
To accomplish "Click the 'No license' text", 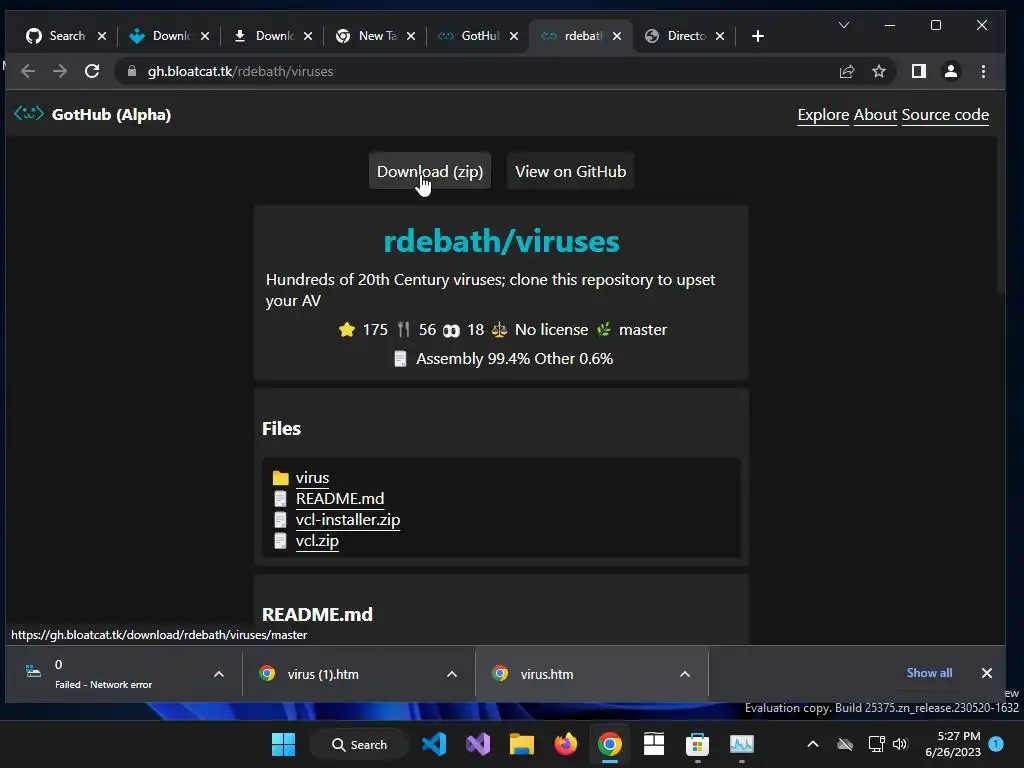I will [x=551, y=330].
